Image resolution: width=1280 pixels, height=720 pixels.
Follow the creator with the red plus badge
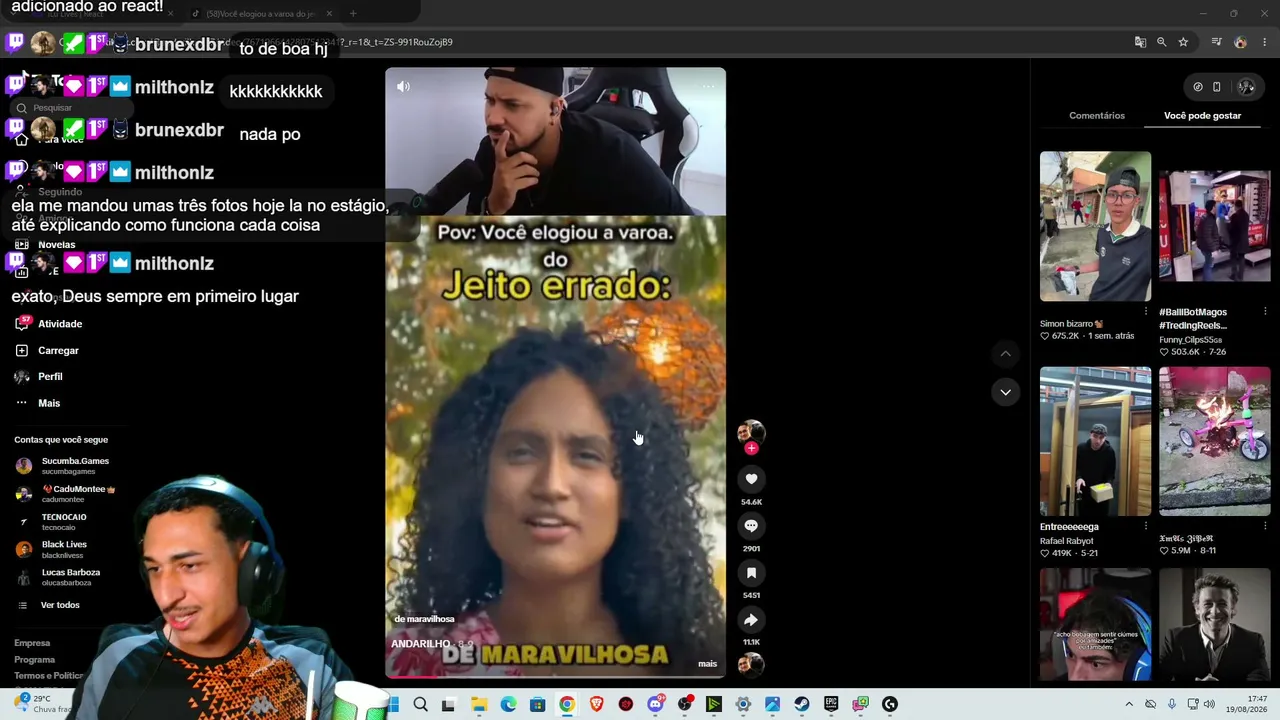coord(751,448)
